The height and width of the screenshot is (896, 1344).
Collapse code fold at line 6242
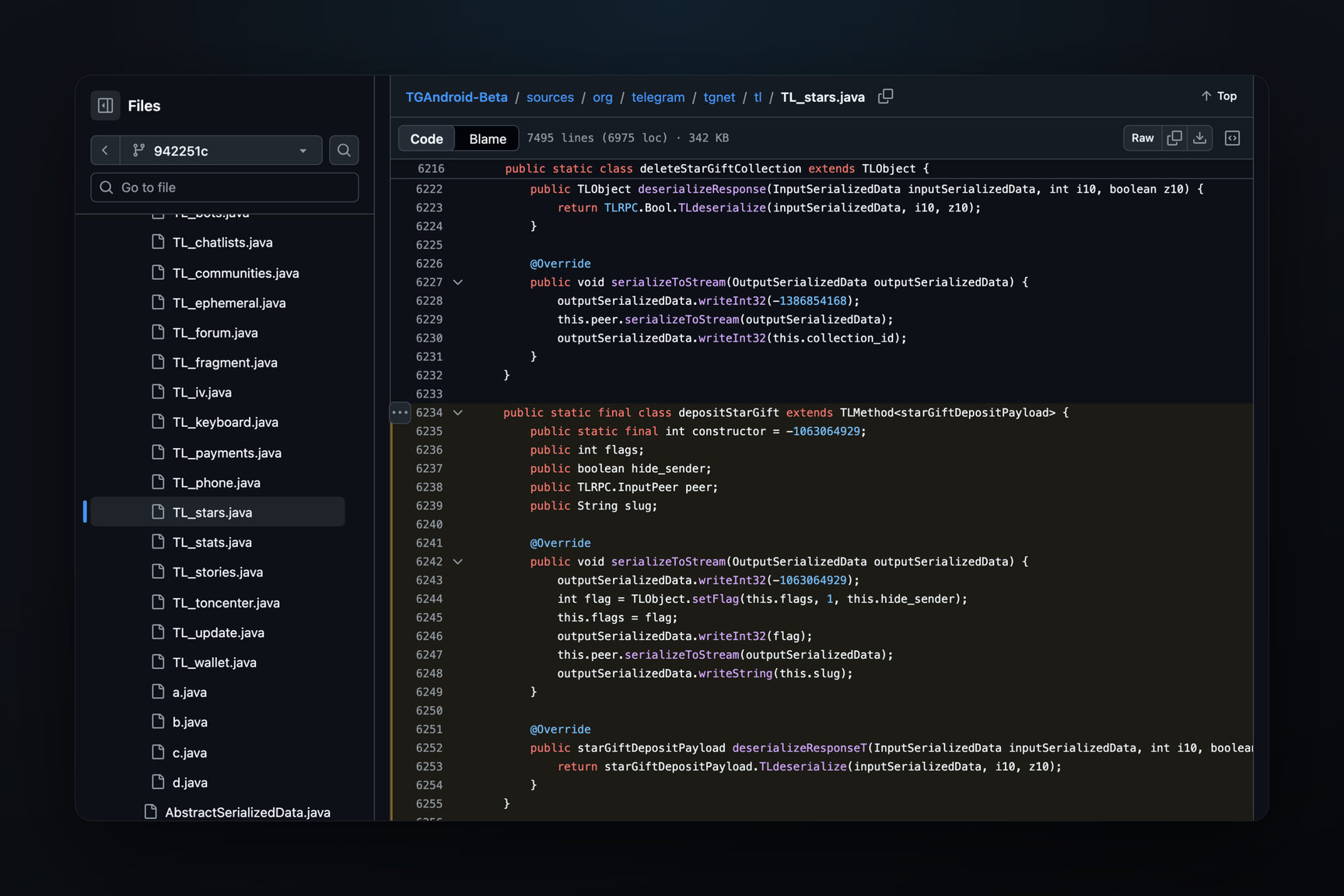458,562
